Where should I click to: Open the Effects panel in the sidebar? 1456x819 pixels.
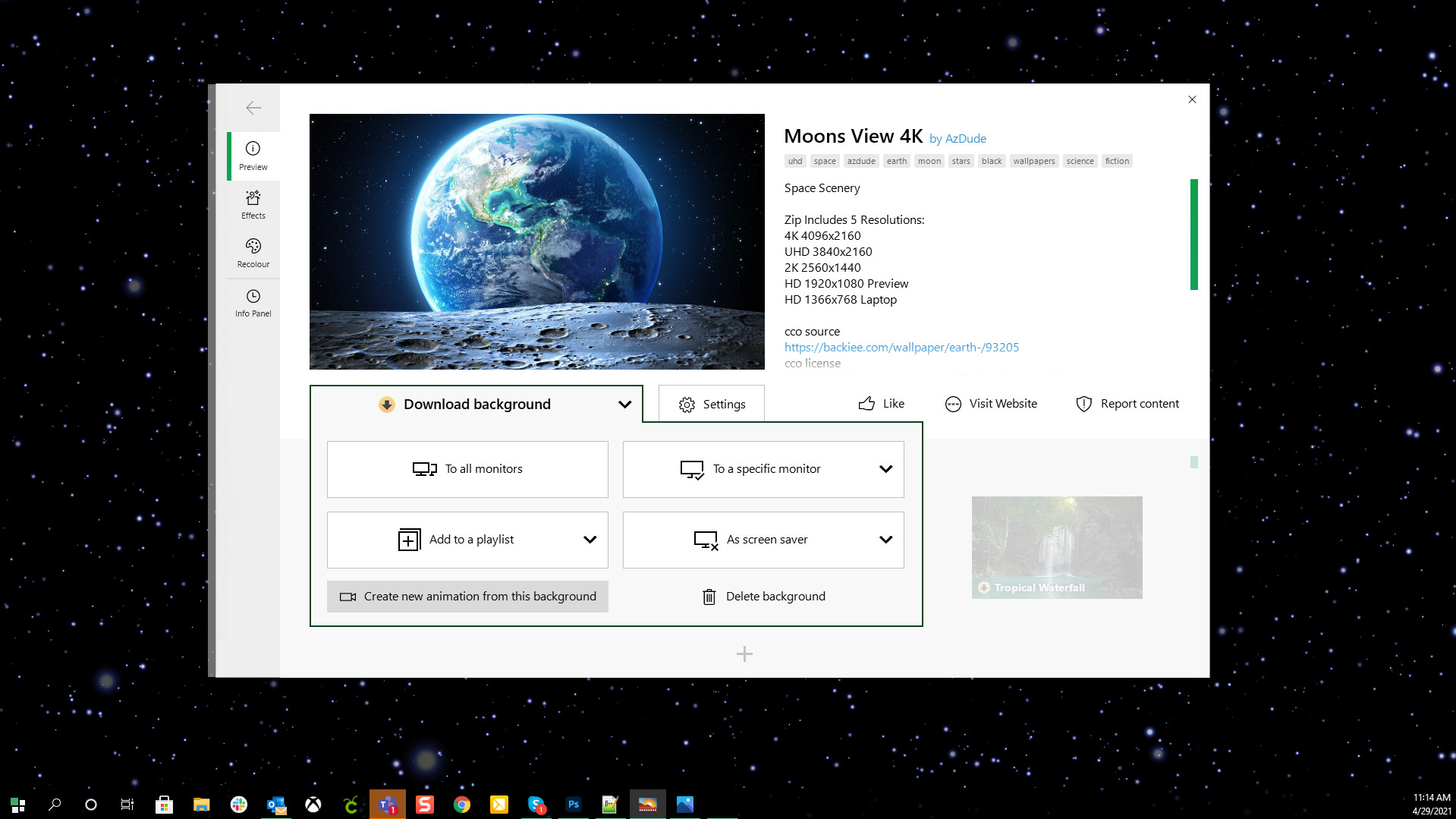(253, 205)
